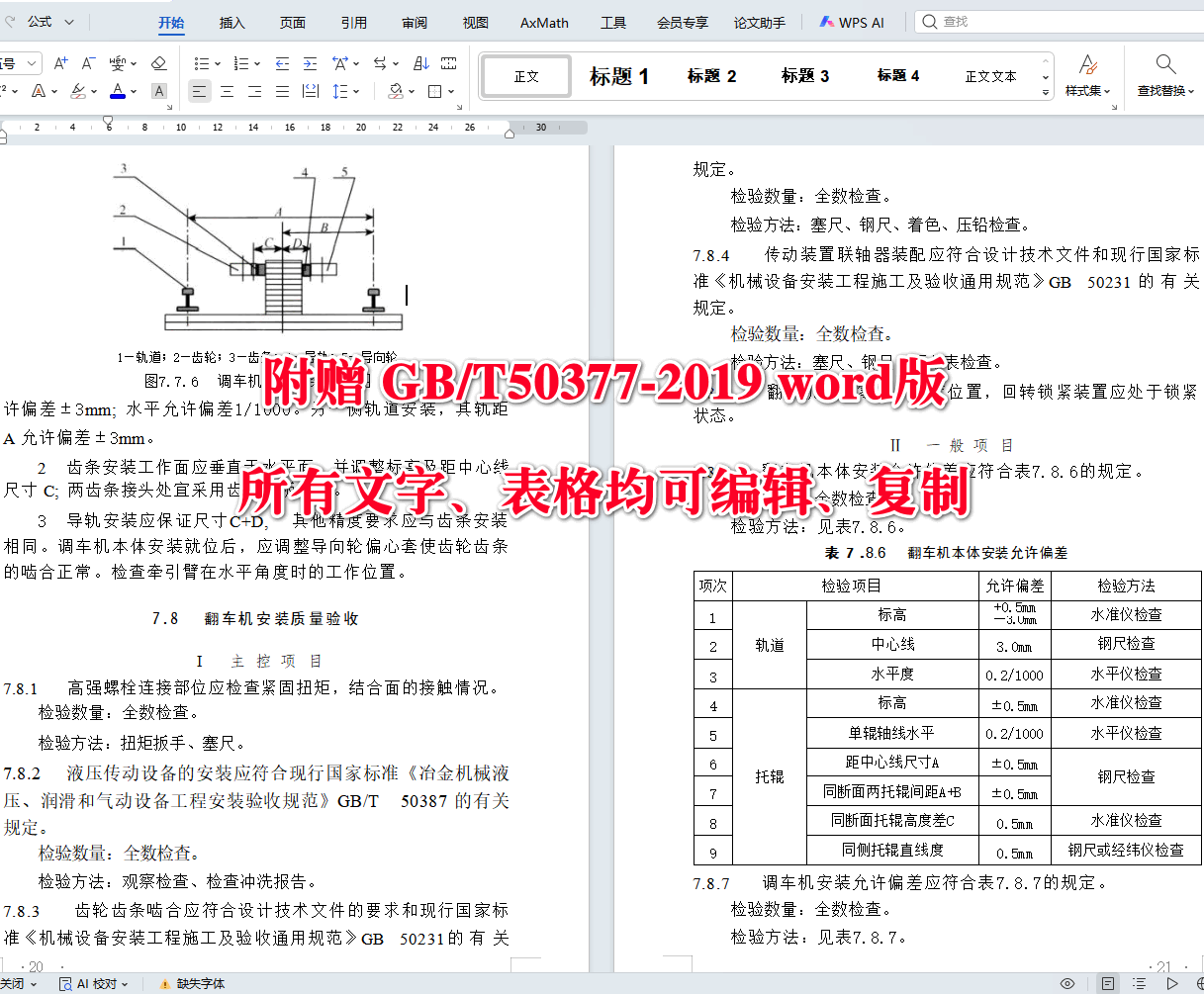Click the paragraph shading paint bucket icon
This screenshot has height=994, width=1204.
tap(396, 91)
